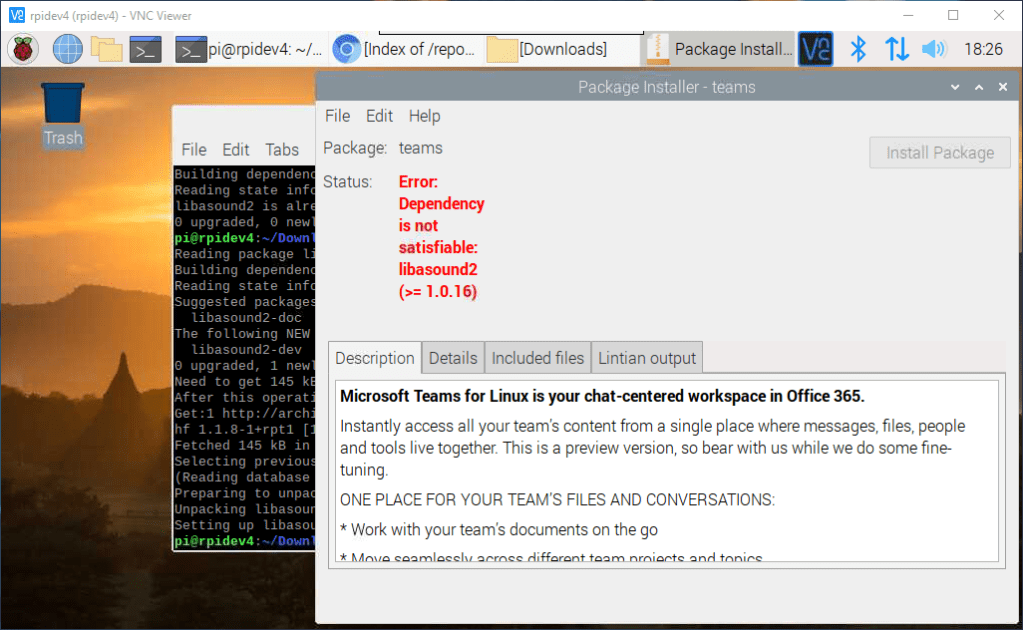Collapse Package Installer using the down chevron
The image size is (1023, 630).
tap(955, 87)
